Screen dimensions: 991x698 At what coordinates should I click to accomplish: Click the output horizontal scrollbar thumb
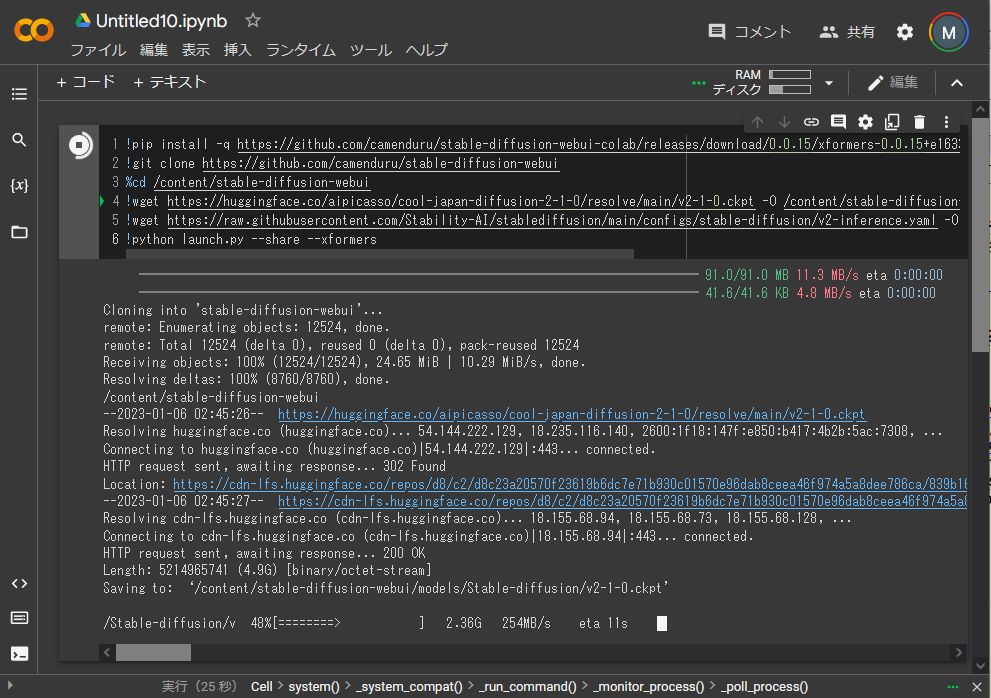click(153, 652)
